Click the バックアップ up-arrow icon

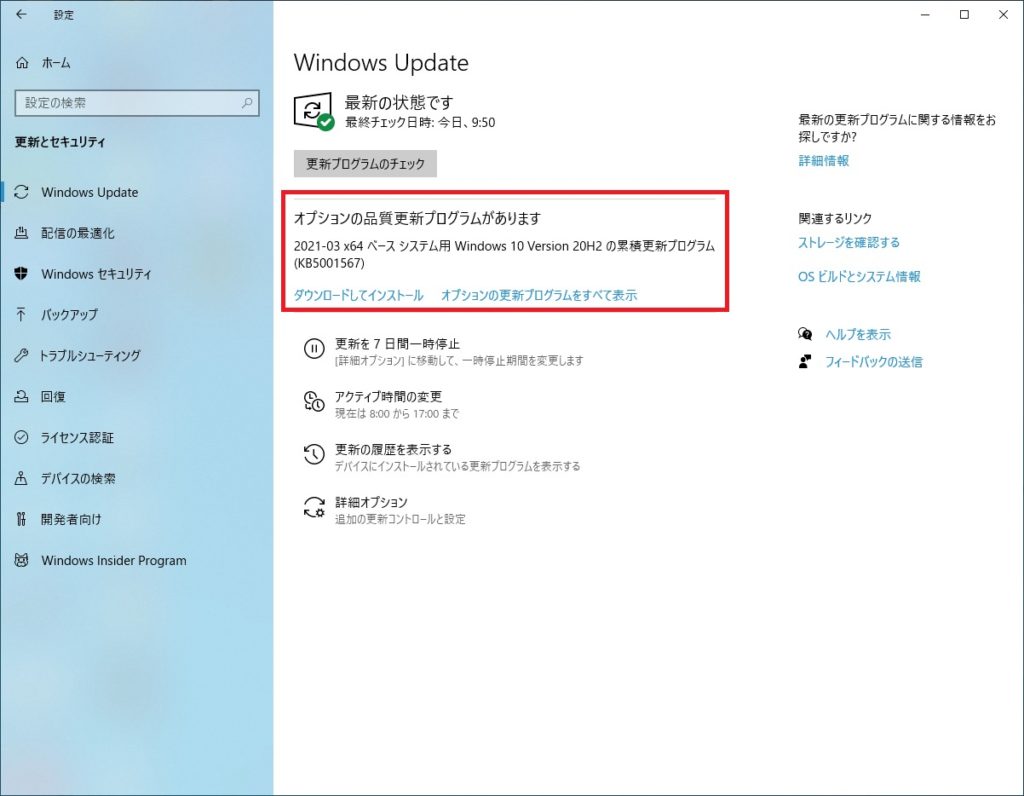click(x=22, y=315)
